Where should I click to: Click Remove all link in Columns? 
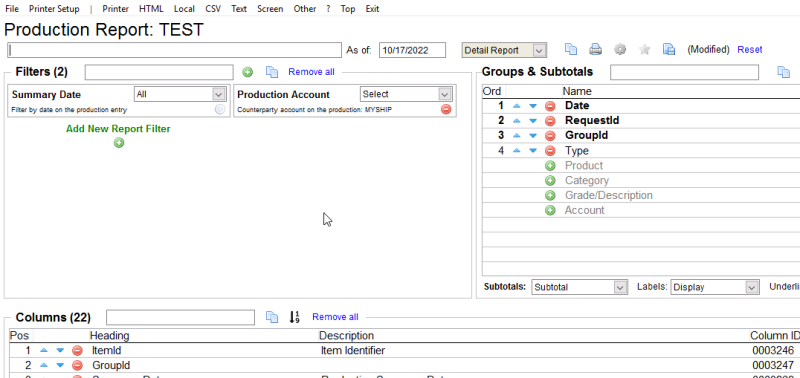pos(335,317)
